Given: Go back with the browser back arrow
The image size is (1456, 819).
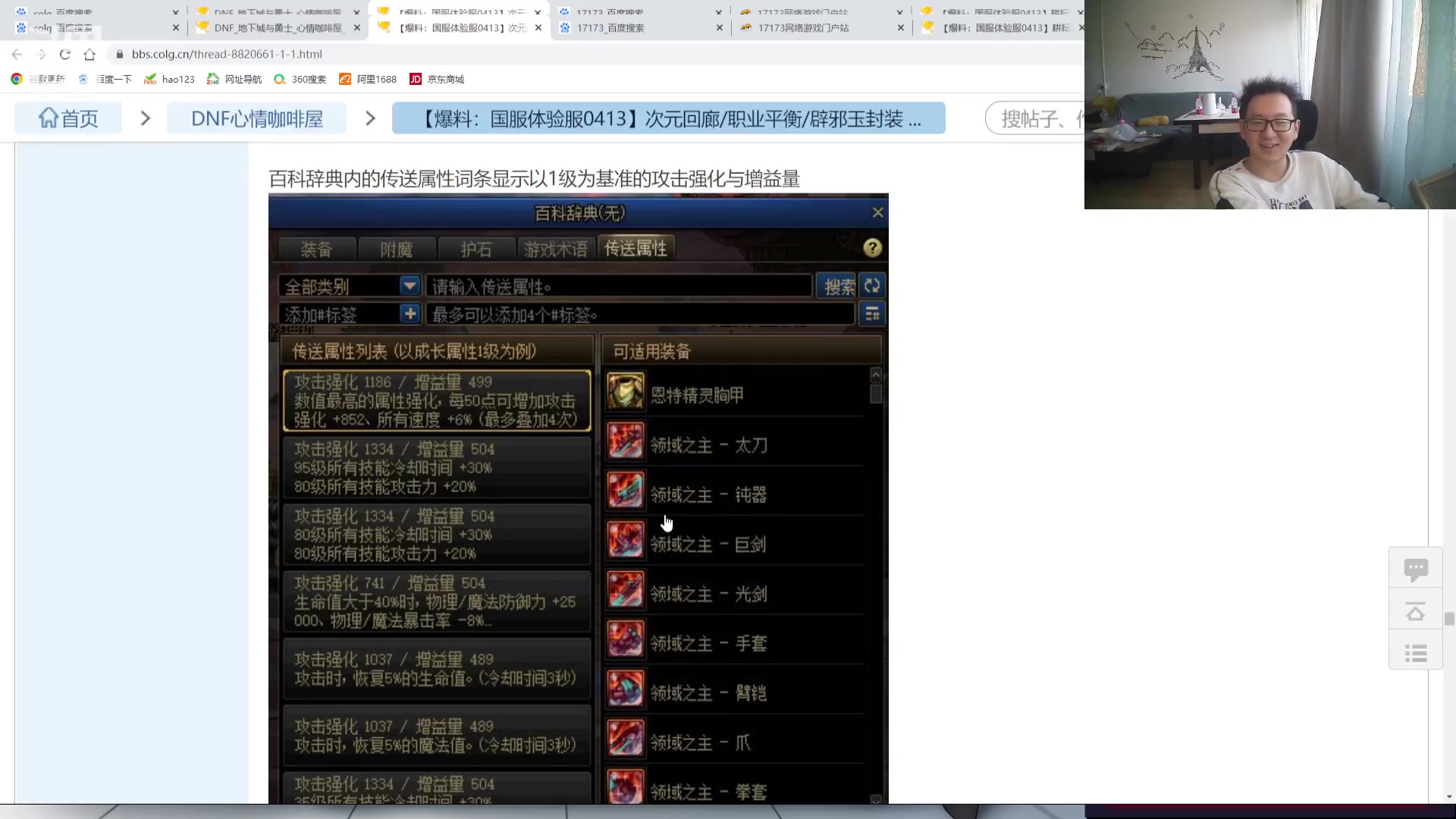Looking at the screenshot, I should coord(17,55).
